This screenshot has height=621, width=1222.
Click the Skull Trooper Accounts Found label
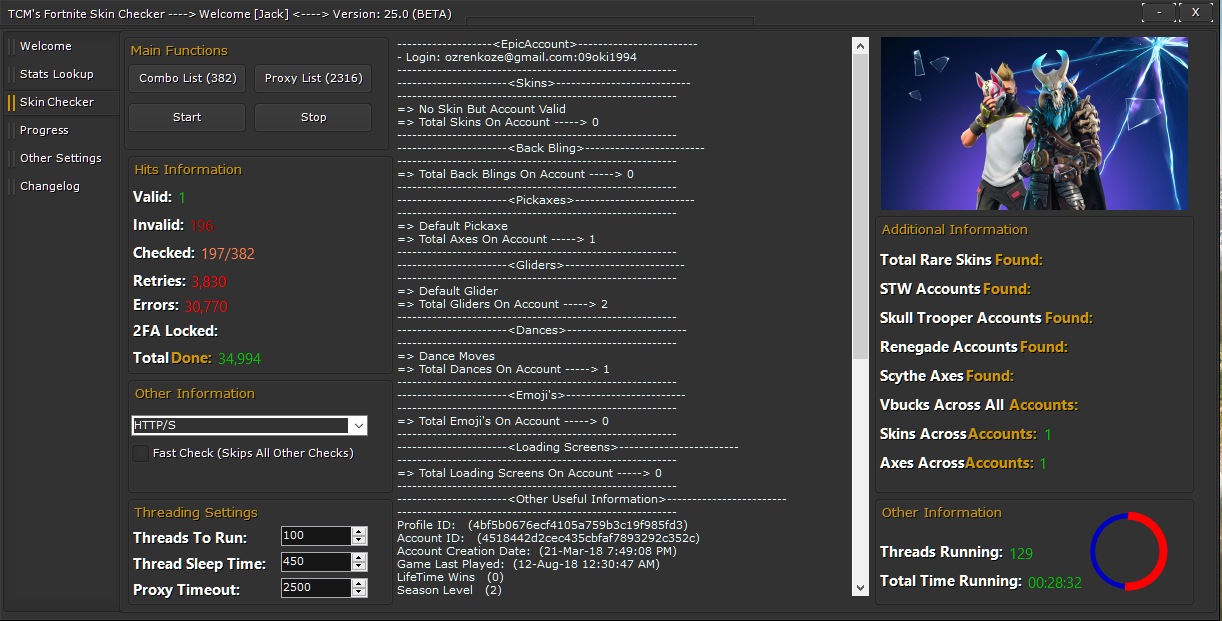click(986, 318)
